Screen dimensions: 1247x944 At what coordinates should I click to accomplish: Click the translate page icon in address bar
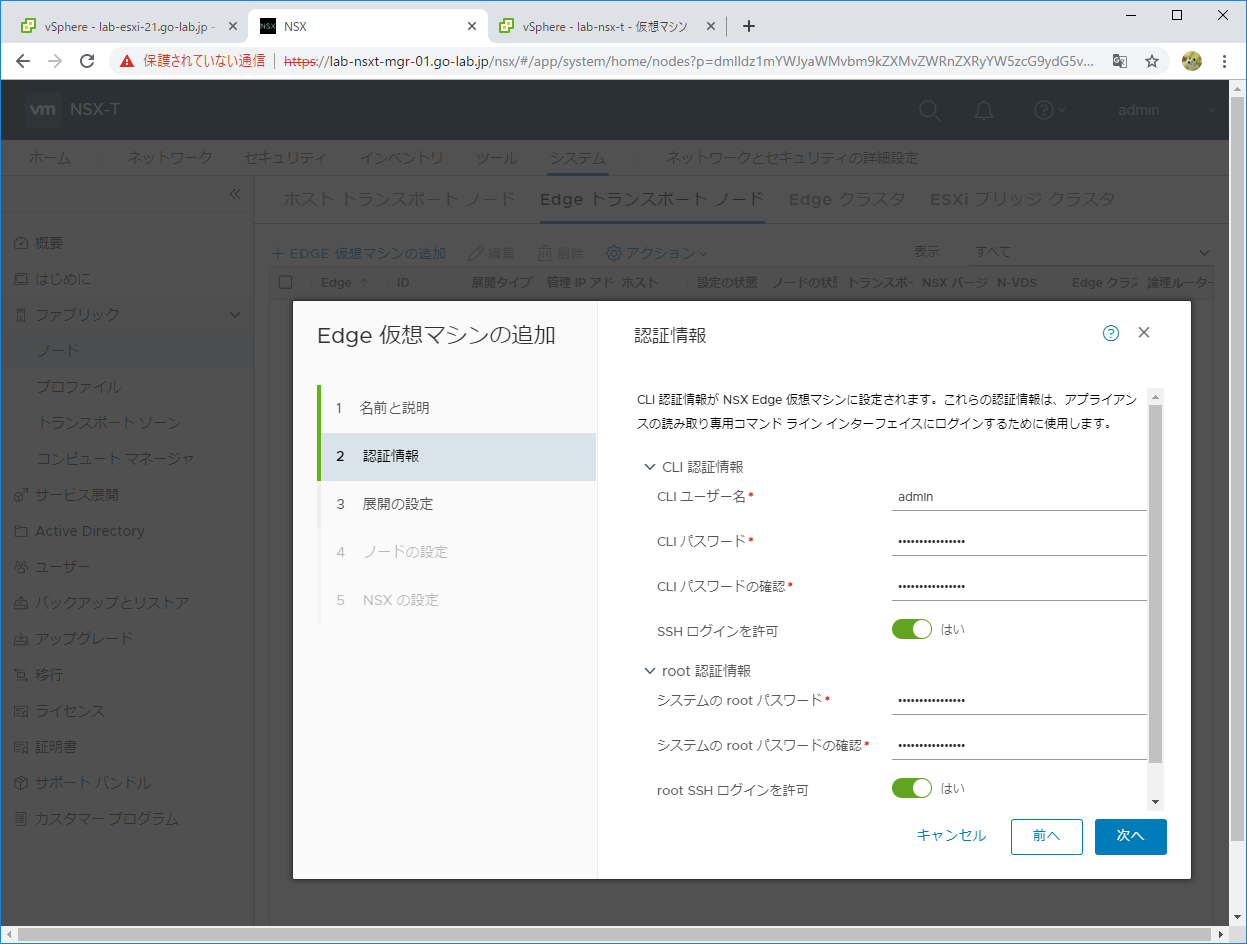(x=1120, y=61)
